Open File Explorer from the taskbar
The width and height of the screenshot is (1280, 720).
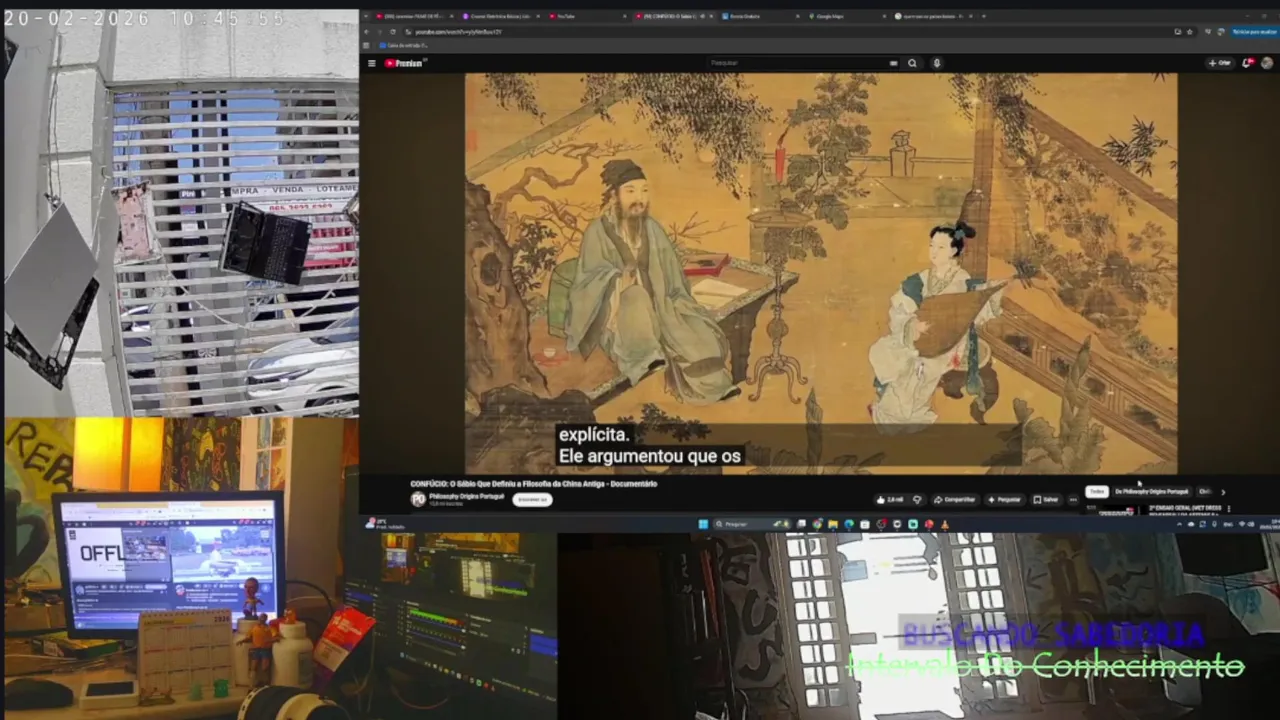pyautogui.click(x=833, y=524)
